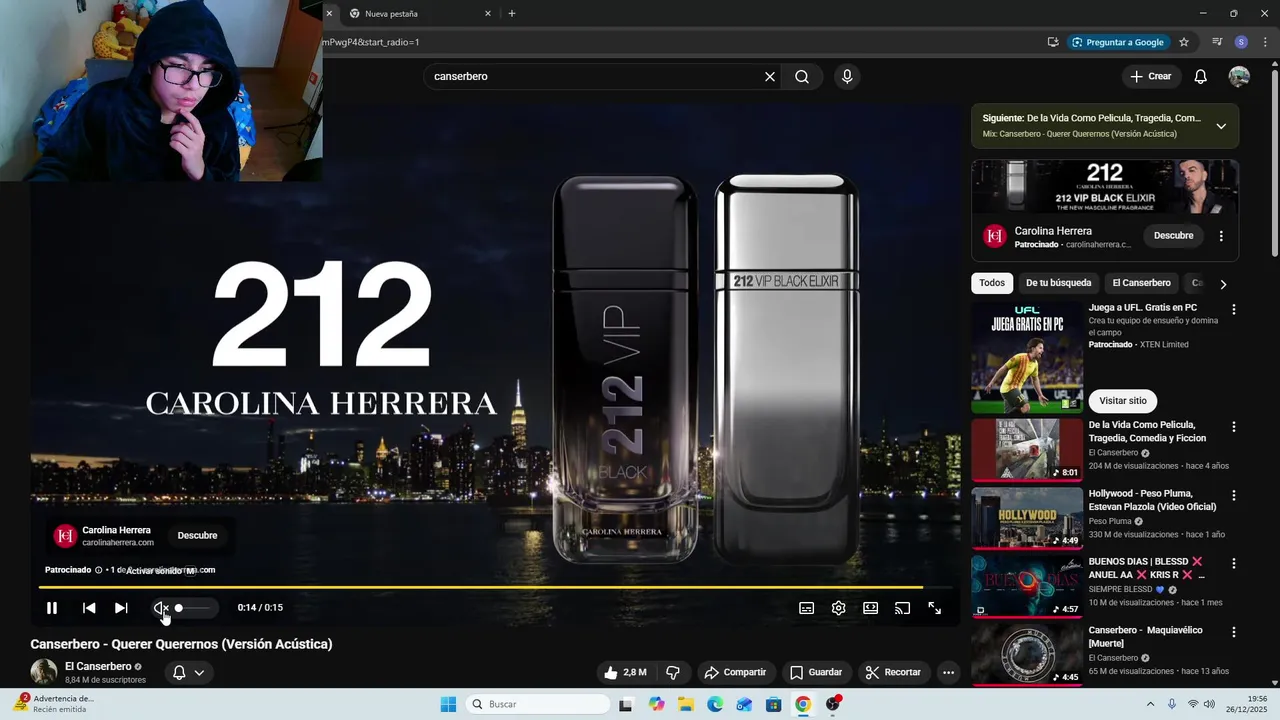Open Carolina Herrera logo on video overlay
The height and width of the screenshot is (720, 1280).
pyautogui.click(x=66, y=536)
